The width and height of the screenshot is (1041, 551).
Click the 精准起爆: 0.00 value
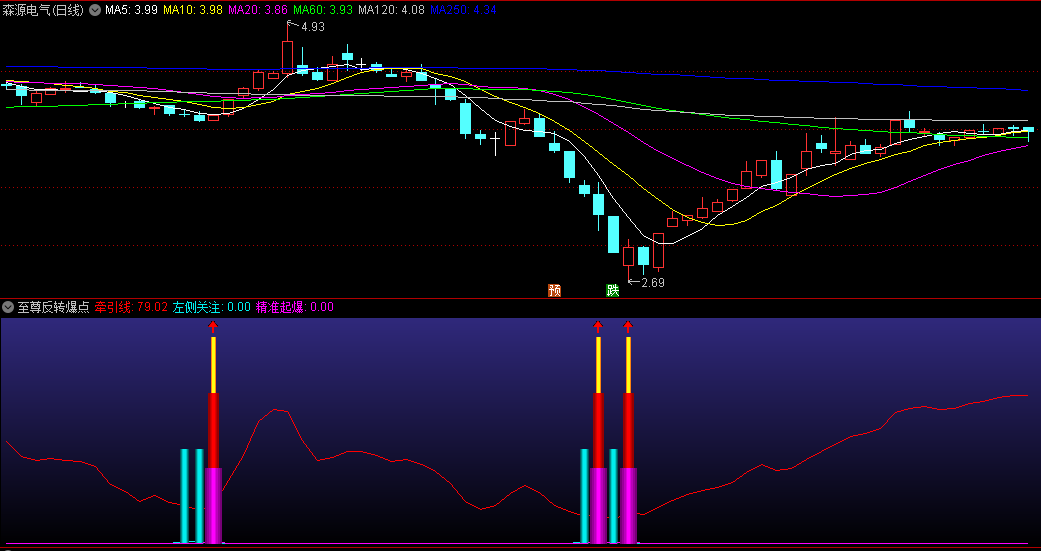[x=295, y=307]
